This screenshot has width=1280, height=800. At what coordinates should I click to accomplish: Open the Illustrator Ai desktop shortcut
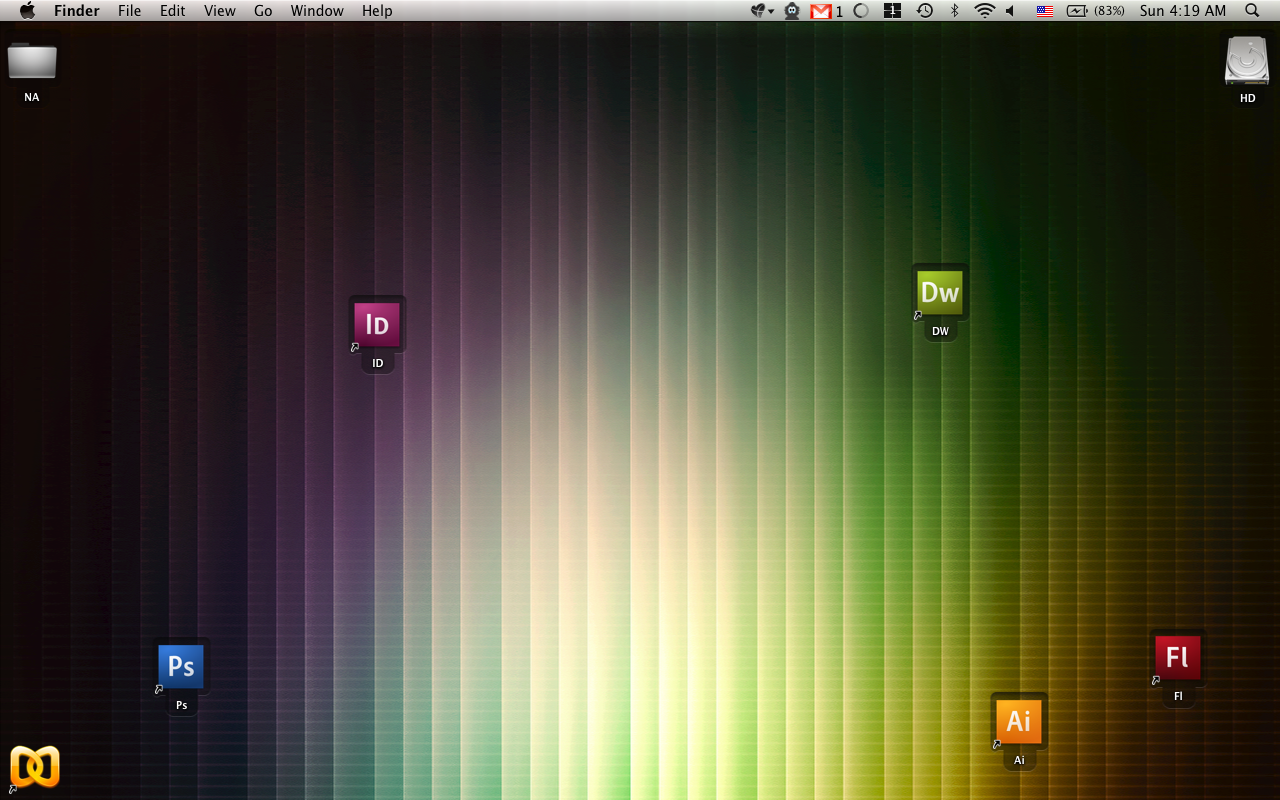[1019, 721]
